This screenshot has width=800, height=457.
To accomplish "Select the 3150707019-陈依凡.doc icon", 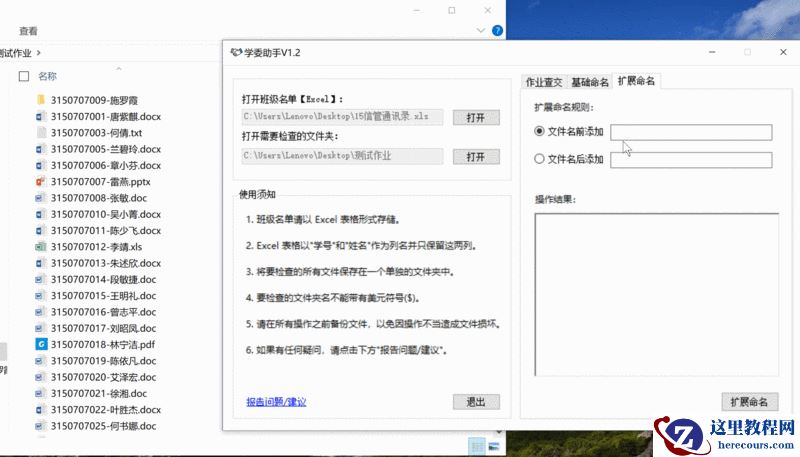I will point(41,361).
